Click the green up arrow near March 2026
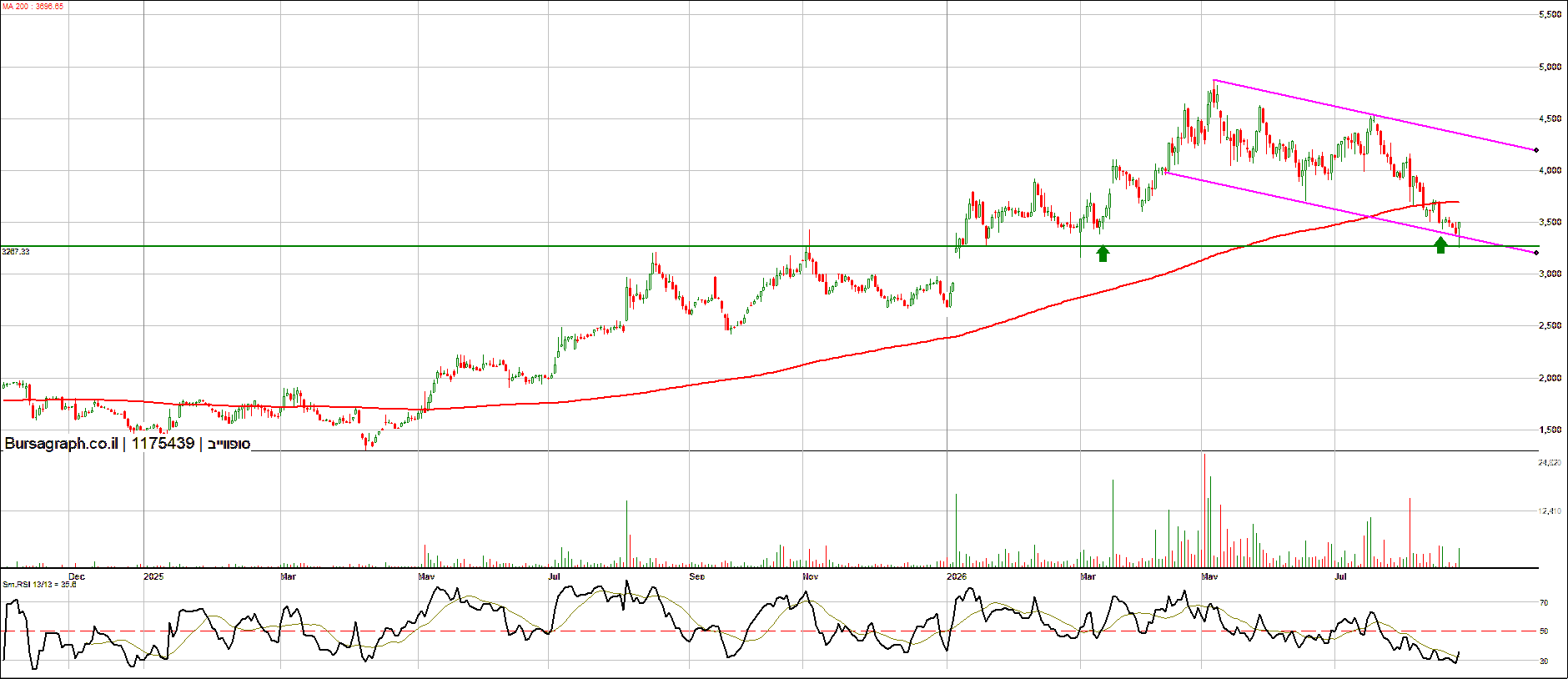The width and height of the screenshot is (1568, 679). coord(1103,254)
